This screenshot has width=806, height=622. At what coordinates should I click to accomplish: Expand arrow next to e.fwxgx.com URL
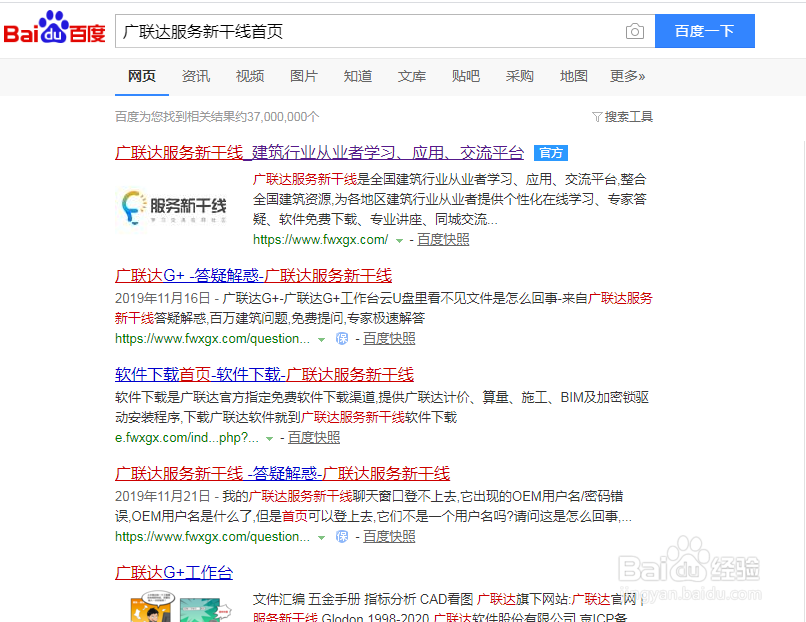(x=269, y=438)
